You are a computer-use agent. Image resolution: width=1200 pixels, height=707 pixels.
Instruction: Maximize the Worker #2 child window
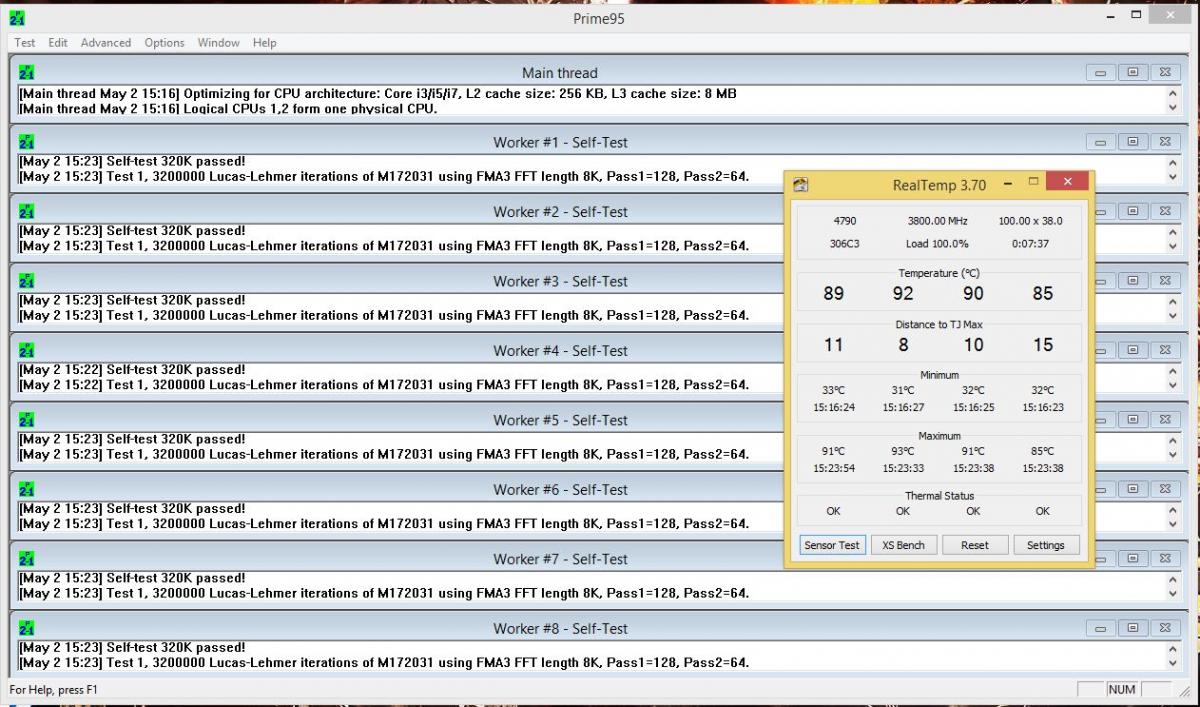point(1133,212)
